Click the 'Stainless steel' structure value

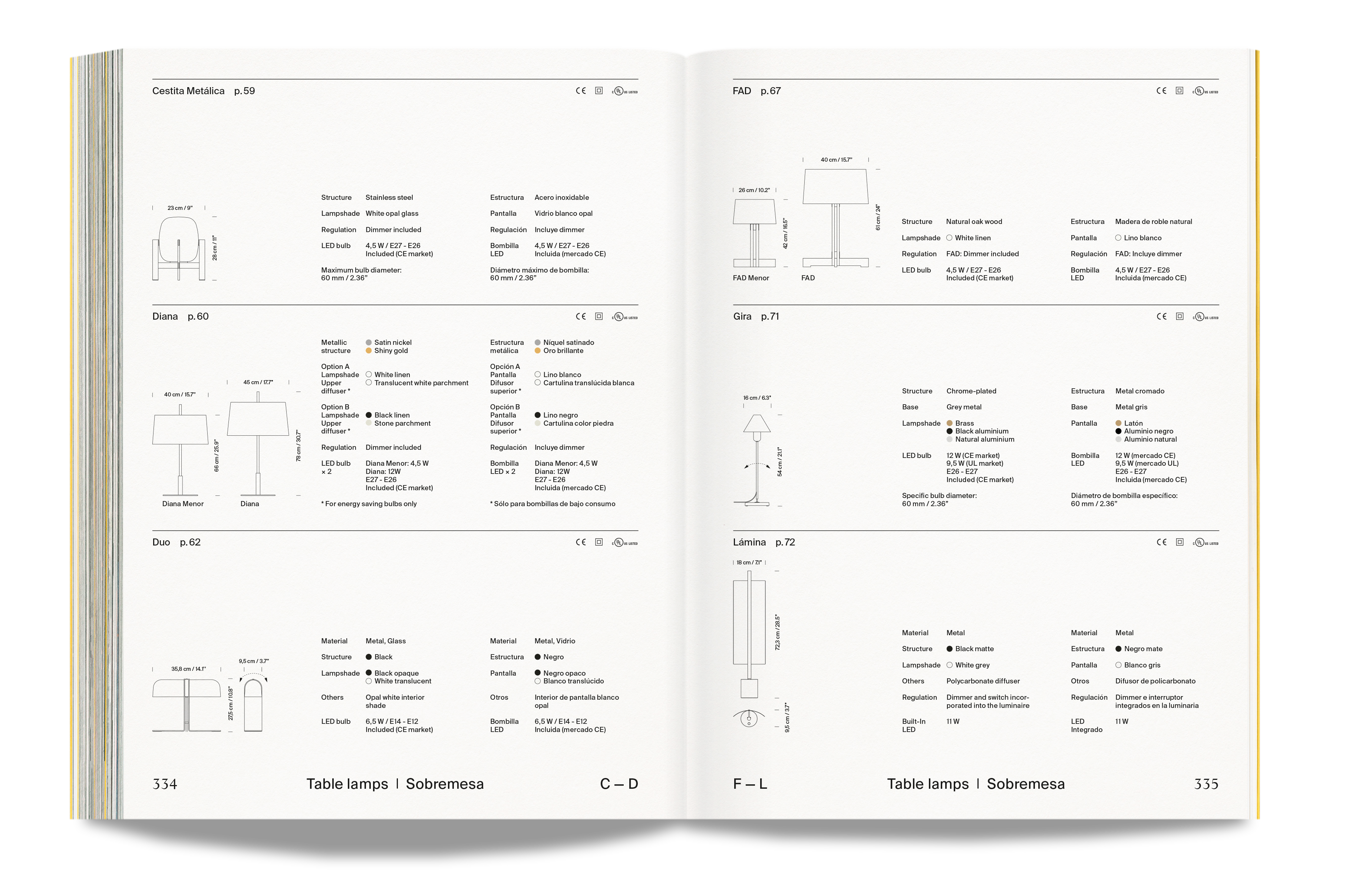coord(389,198)
